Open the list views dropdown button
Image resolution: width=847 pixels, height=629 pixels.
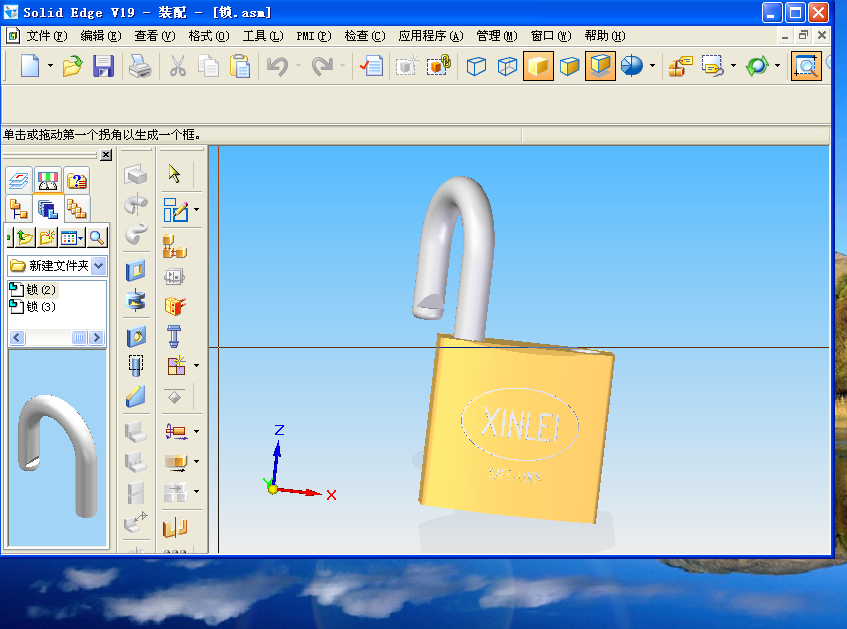[x=72, y=237]
